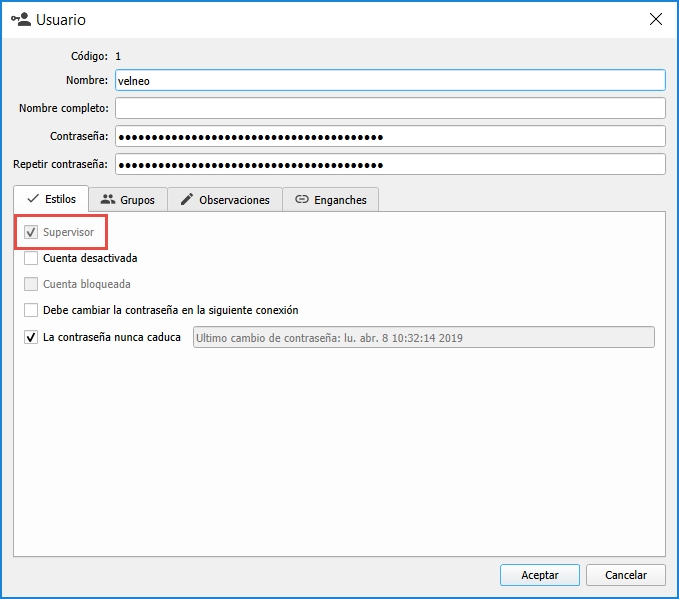Click the chain link icon on Enganches tab
Viewport: 679px width, 599px height.
pos(301,199)
